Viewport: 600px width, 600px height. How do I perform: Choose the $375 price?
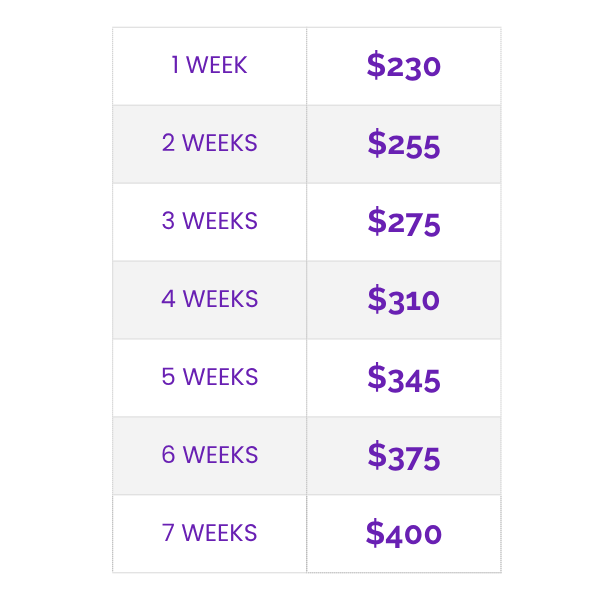pos(403,456)
